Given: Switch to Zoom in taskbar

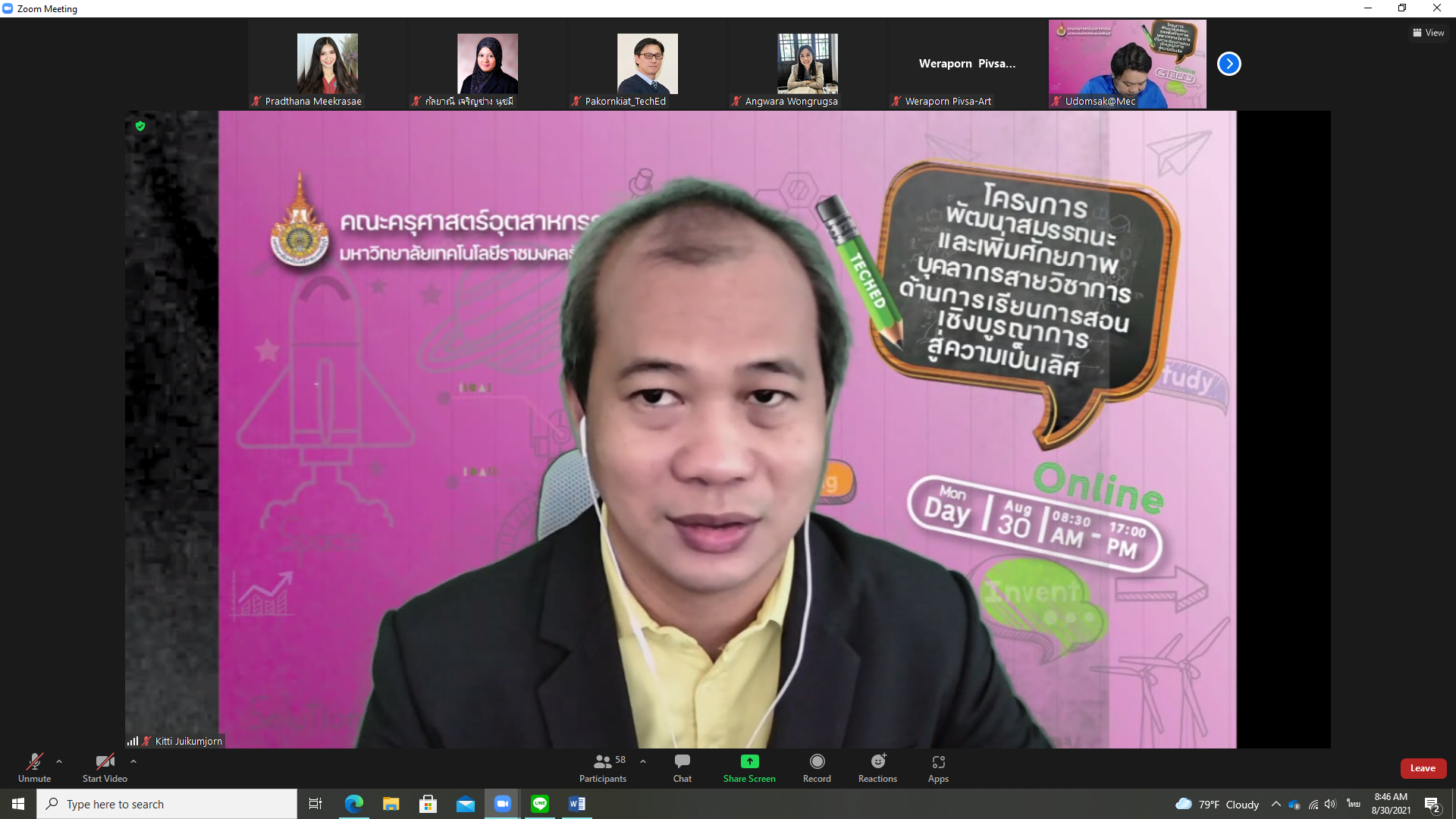Looking at the screenshot, I should 502,804.
